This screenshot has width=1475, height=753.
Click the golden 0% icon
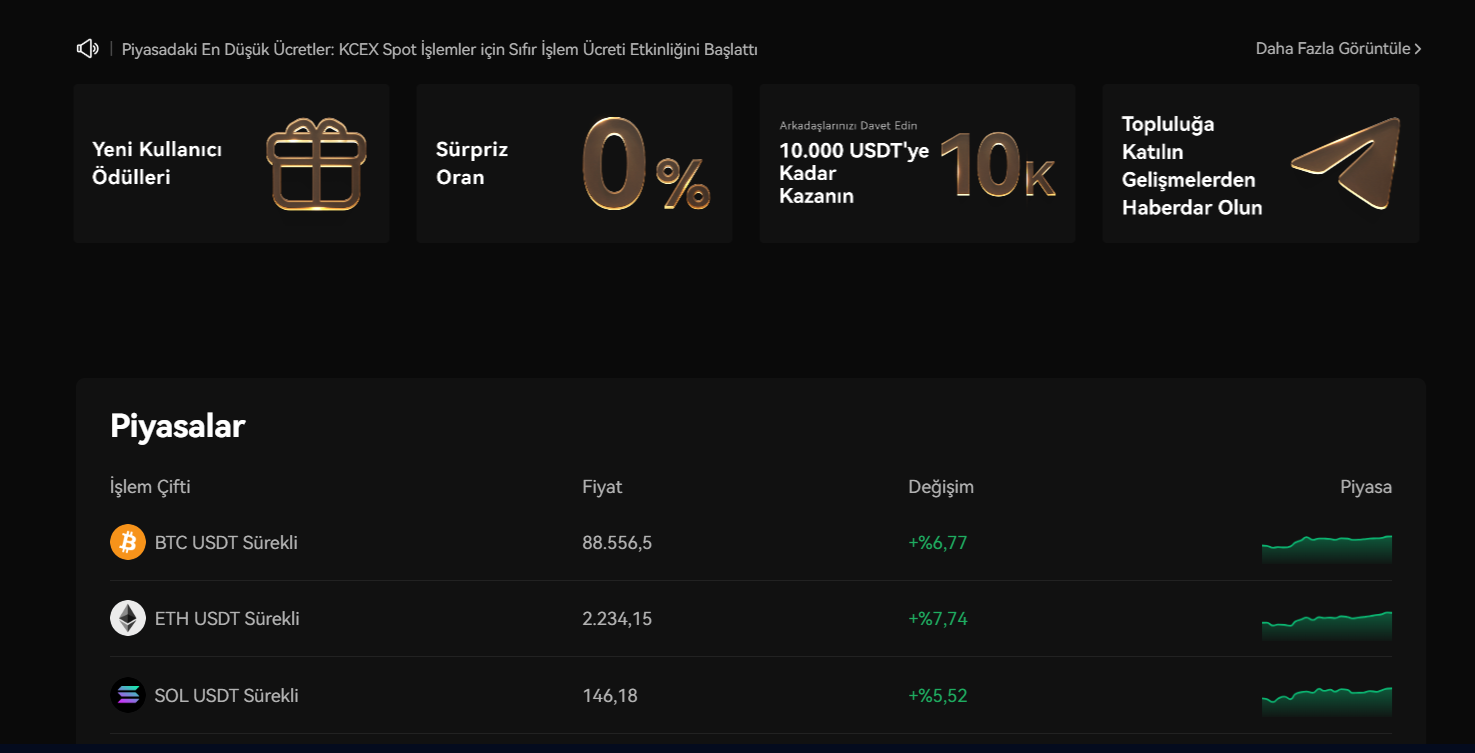pyautogui.click(x=645, y=164)
